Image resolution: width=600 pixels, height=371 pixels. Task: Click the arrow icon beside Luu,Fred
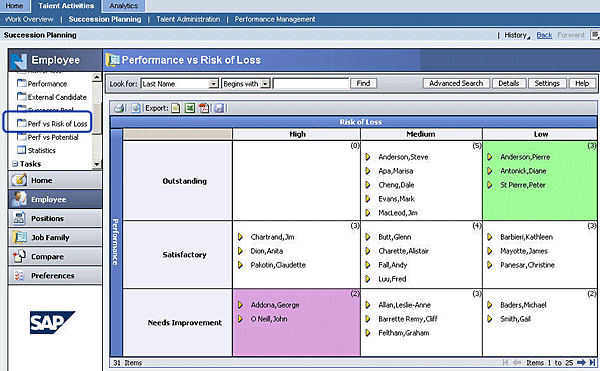368,279
